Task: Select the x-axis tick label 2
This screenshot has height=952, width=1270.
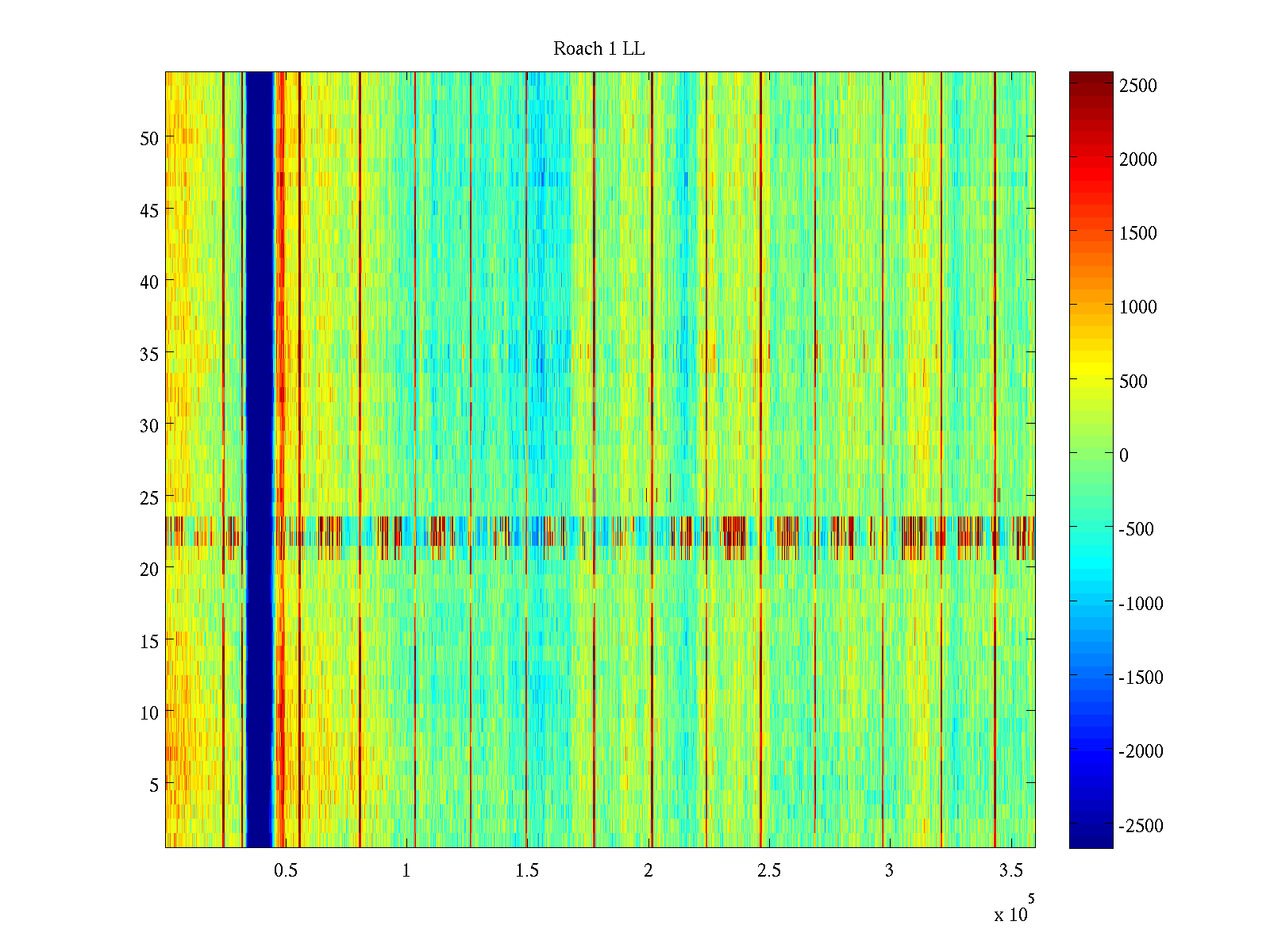Action: click(648, 871)
